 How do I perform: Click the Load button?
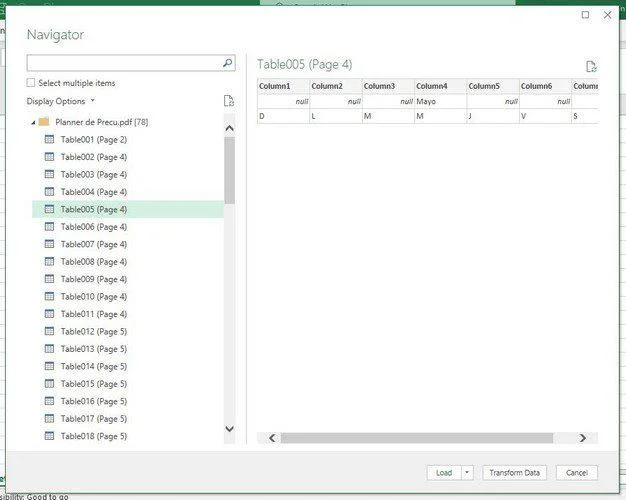[444, 472]
